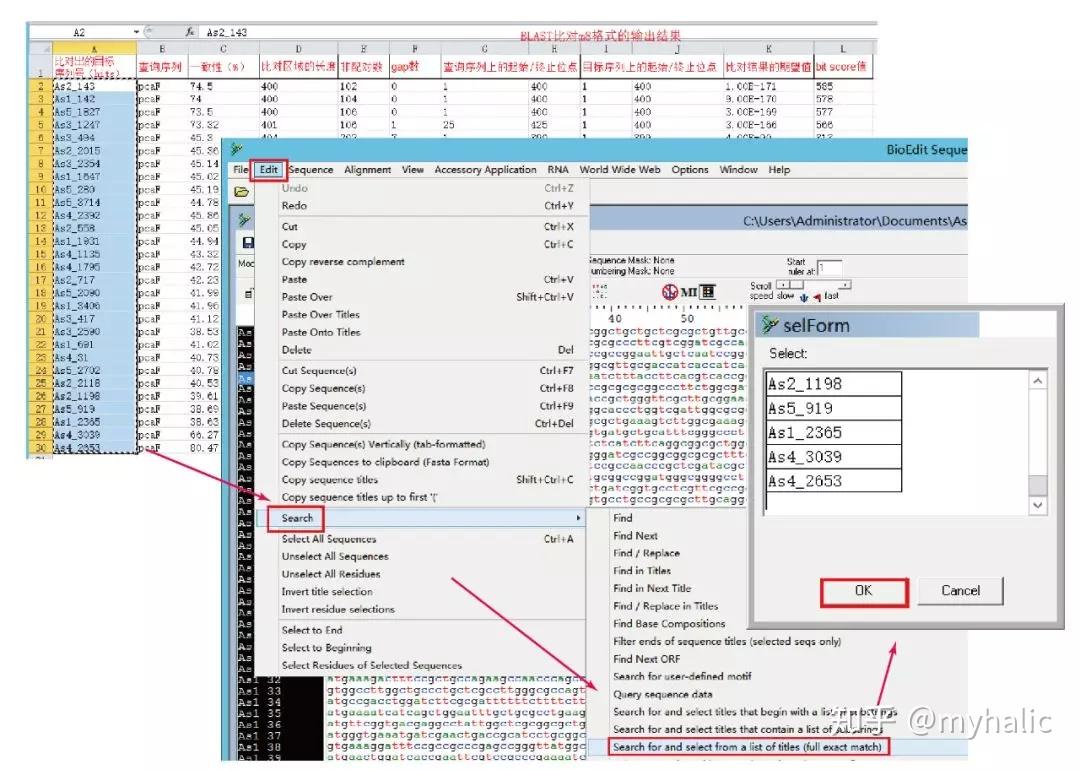Choose Query sequence data

(x=663, y=694)
